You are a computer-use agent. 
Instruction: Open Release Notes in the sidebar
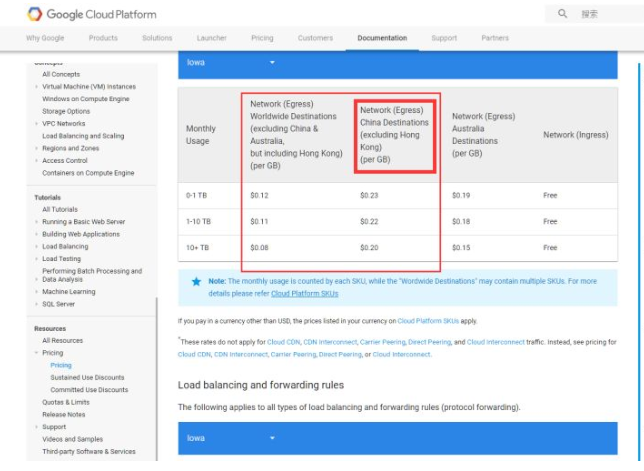(64, 414)
